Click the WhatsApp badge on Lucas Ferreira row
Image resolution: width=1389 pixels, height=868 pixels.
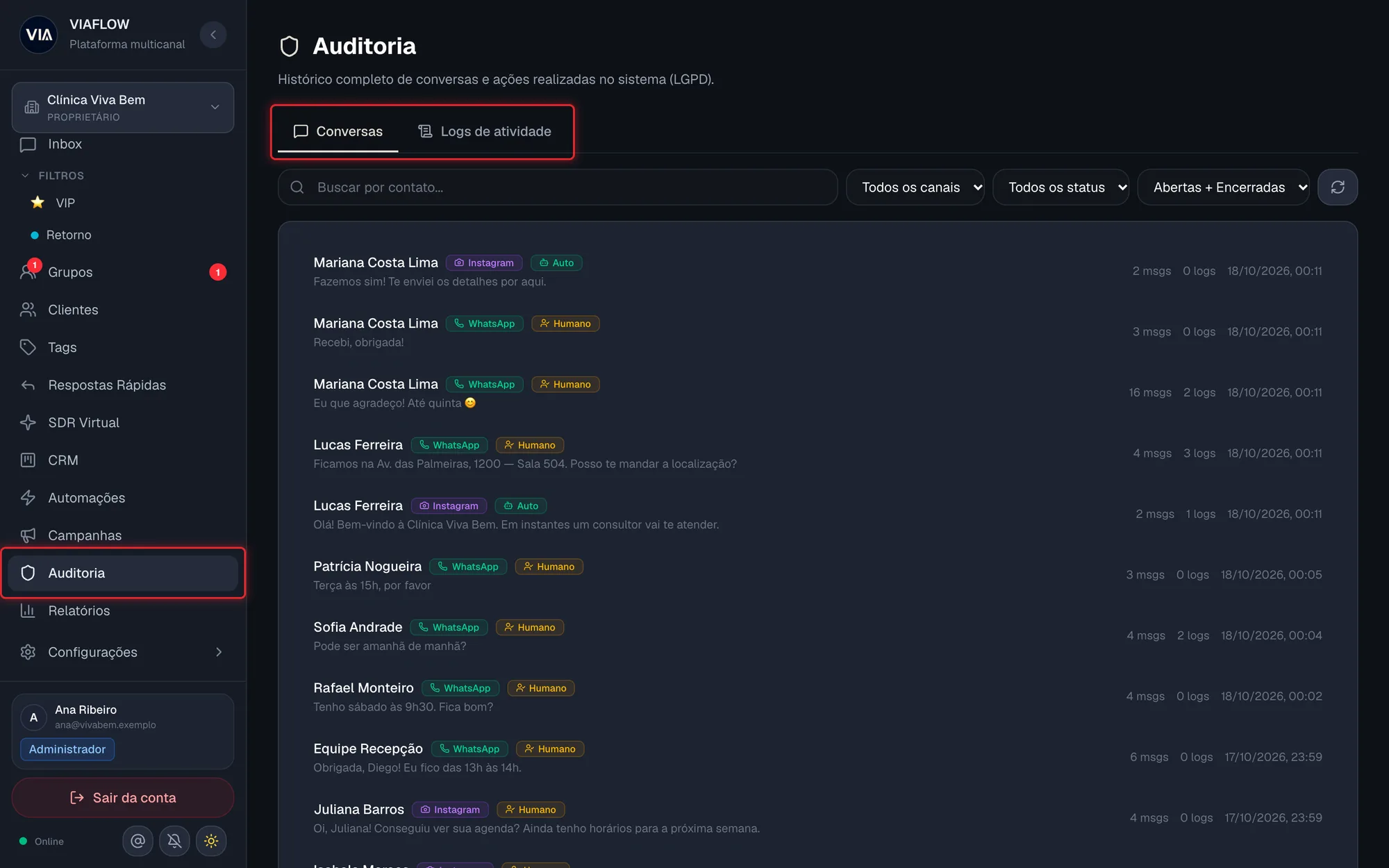449,445
